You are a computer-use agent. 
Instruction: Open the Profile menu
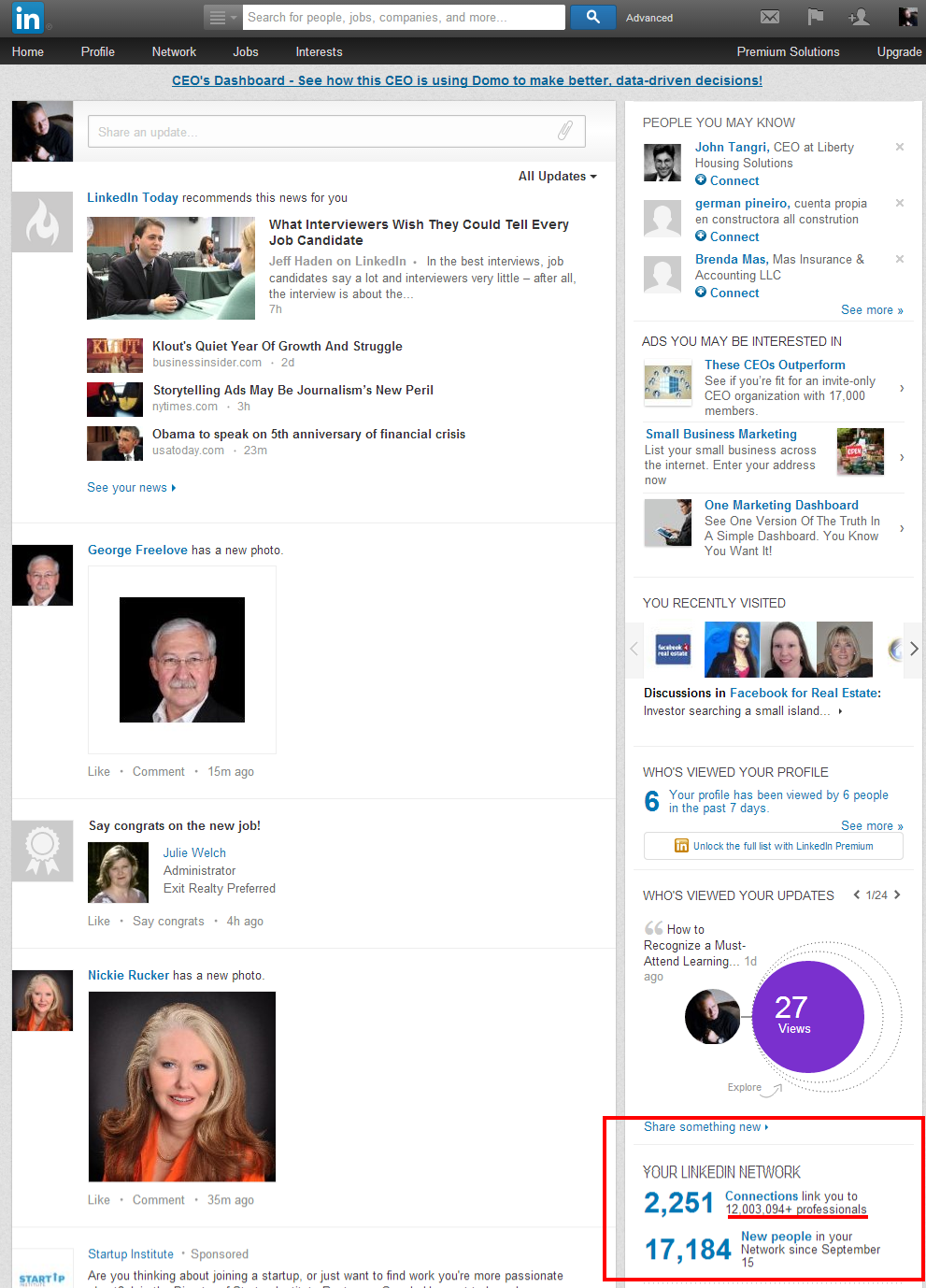98,51
